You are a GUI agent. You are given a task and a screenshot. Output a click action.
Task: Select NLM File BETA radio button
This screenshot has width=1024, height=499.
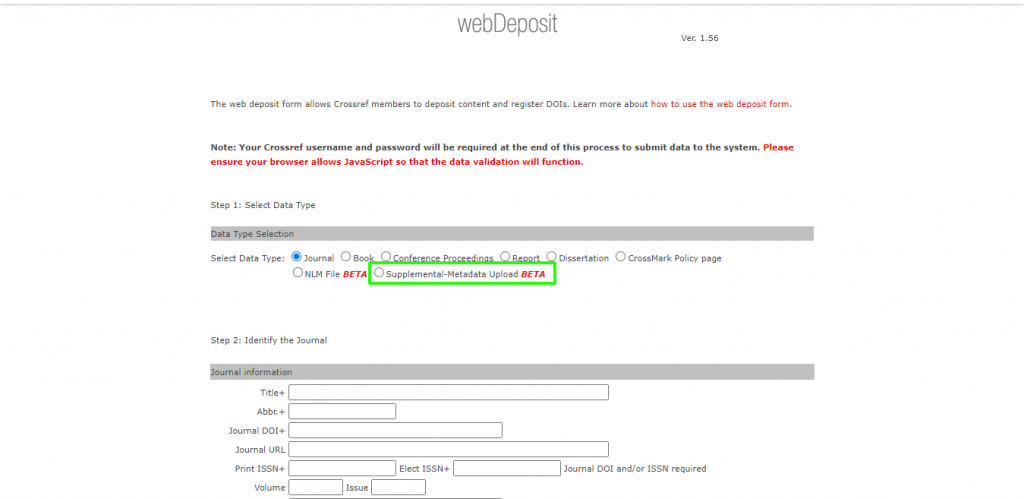[298, 273]
